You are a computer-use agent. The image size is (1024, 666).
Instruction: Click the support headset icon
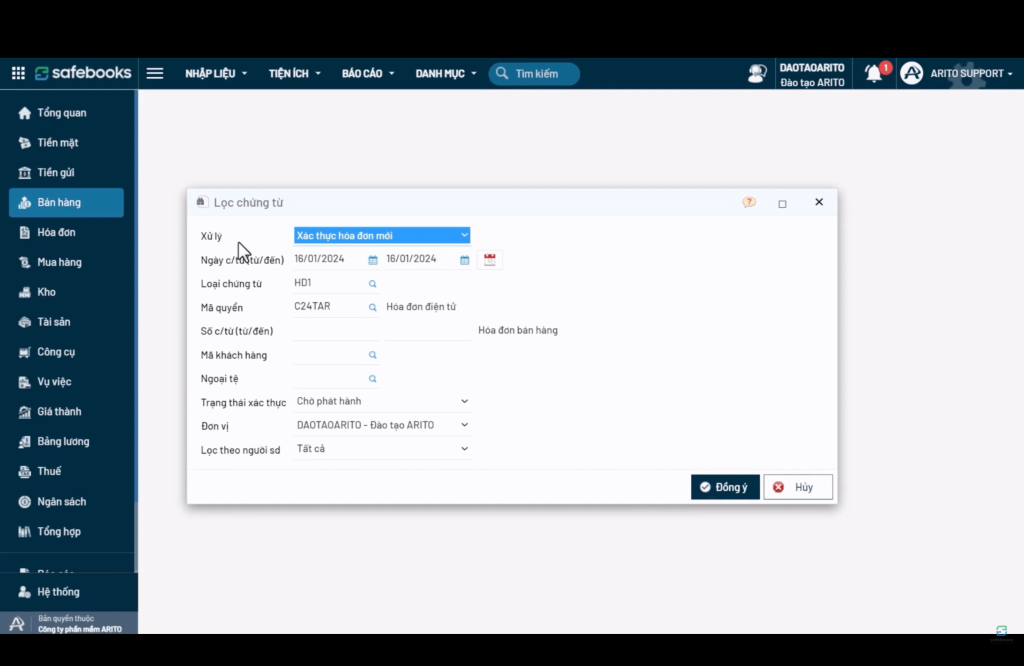757,73
